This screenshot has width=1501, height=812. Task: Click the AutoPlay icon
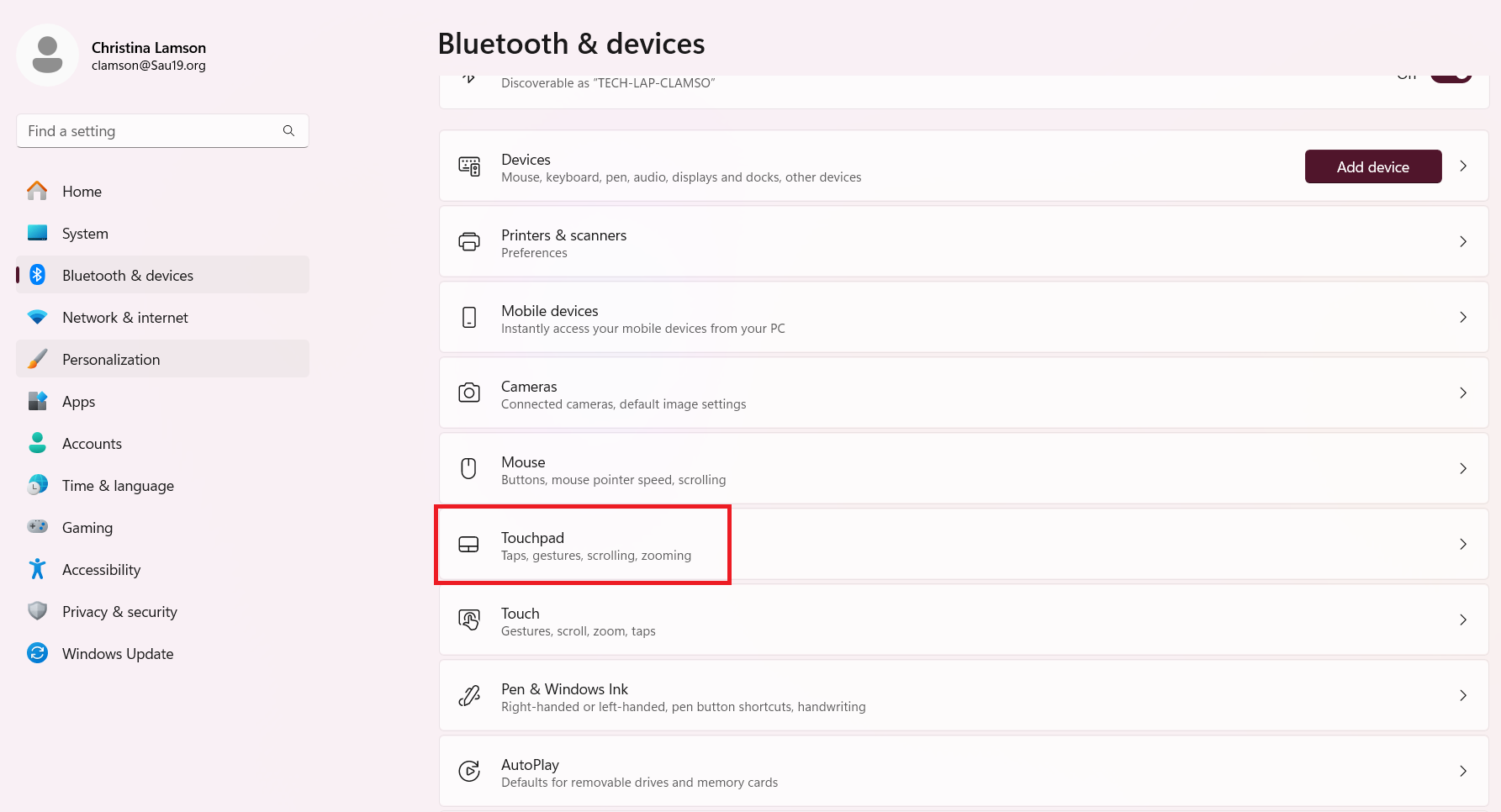click(x=469, y=771)
